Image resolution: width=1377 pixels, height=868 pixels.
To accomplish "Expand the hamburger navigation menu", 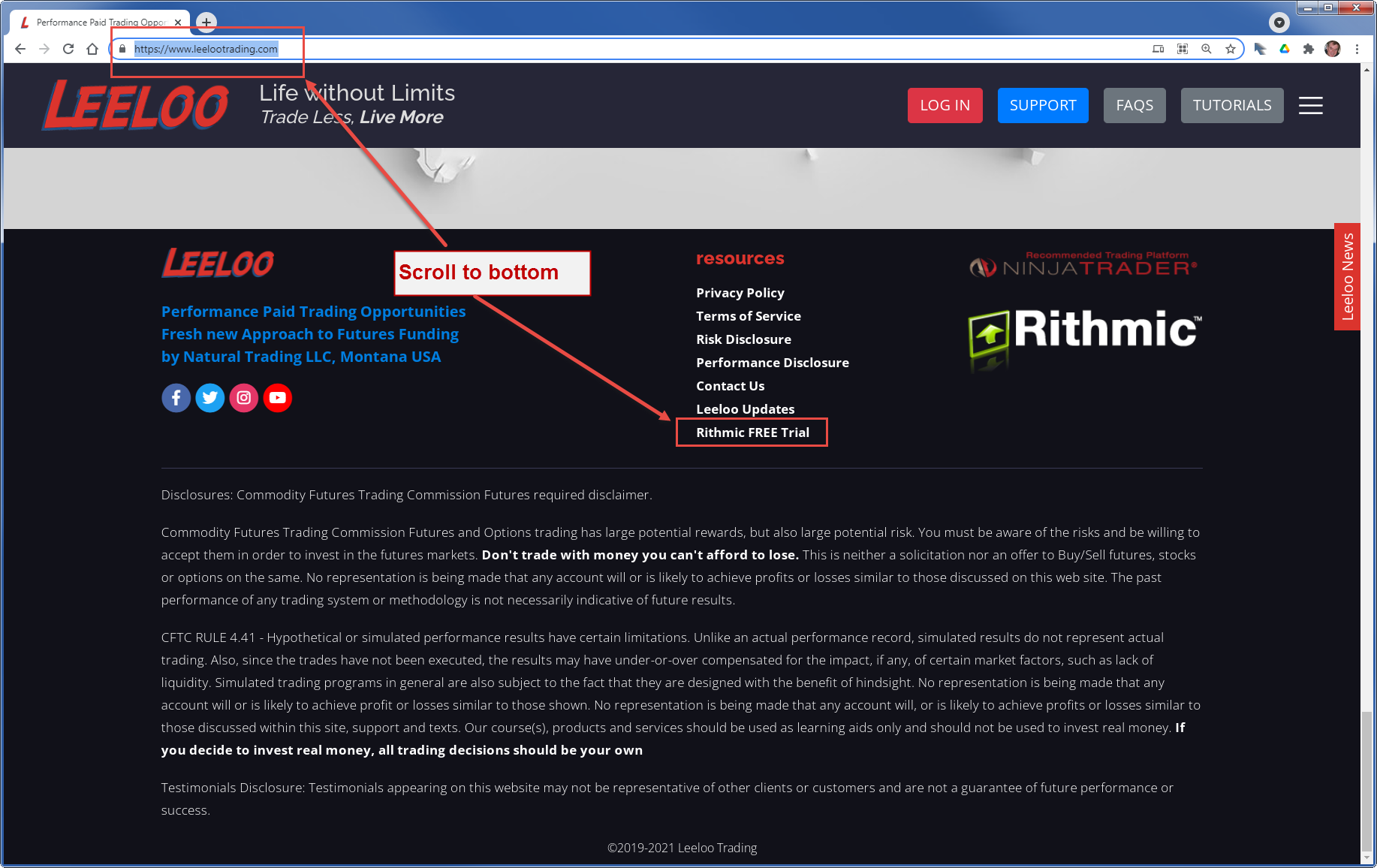I will [1311, 105].
